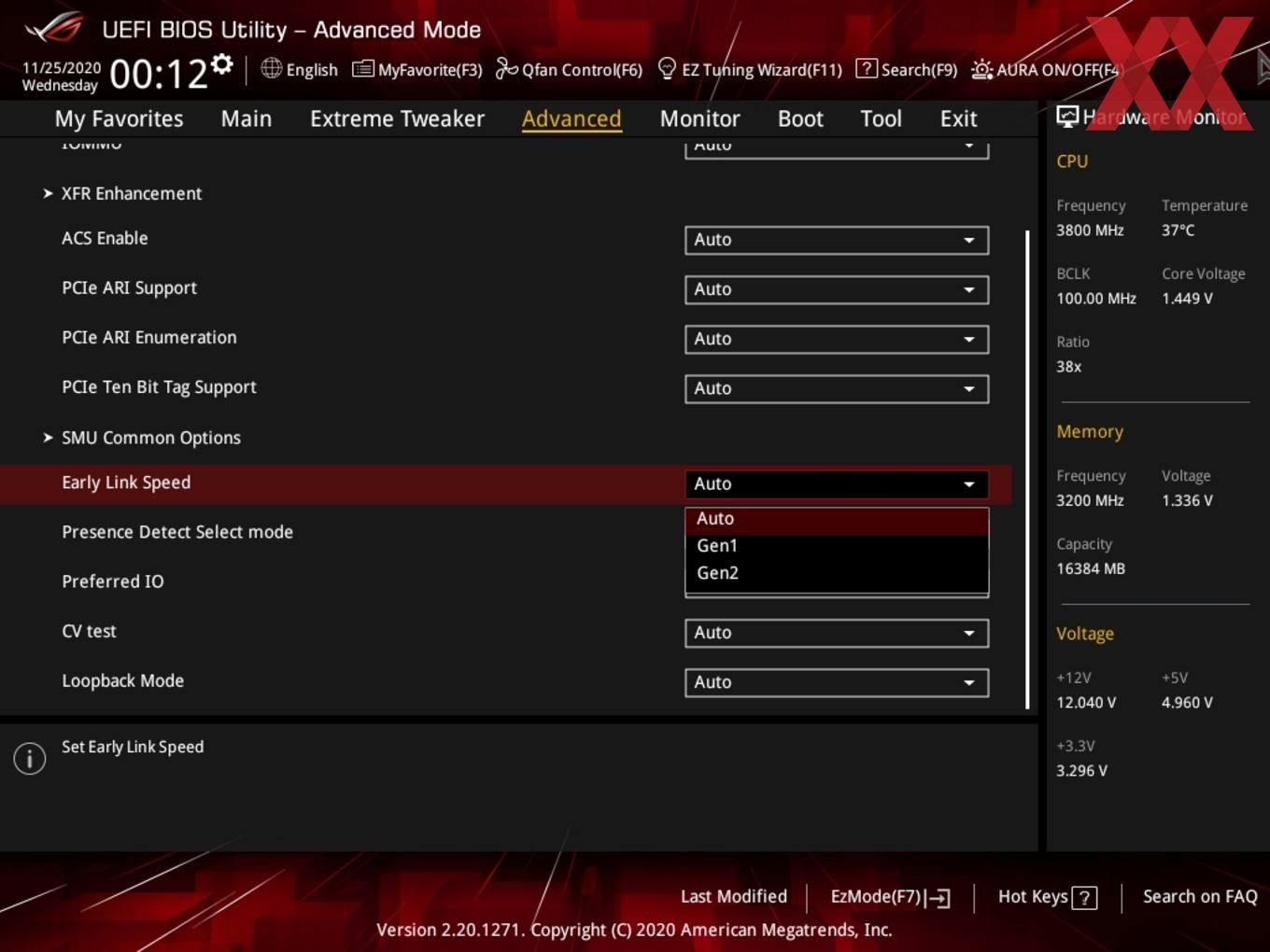
Task: Open the PCIe ARI Enumeration dropdown
Action: 837,339
